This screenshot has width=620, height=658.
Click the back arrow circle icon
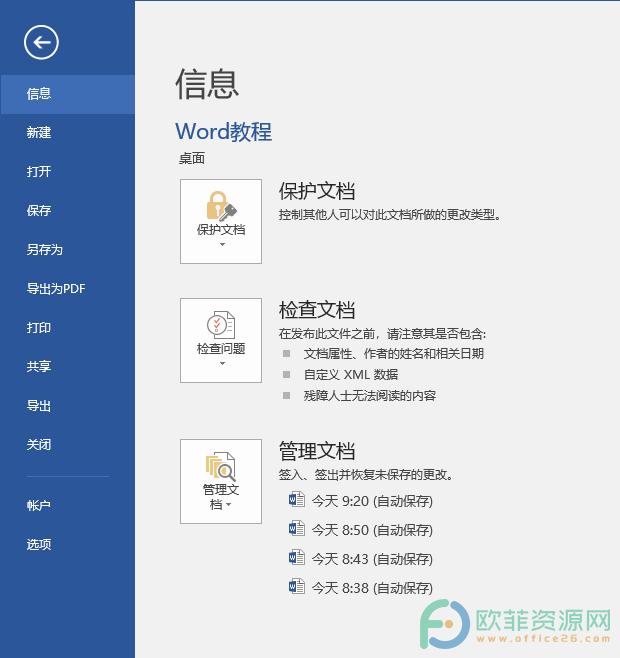tap(41, 42)
